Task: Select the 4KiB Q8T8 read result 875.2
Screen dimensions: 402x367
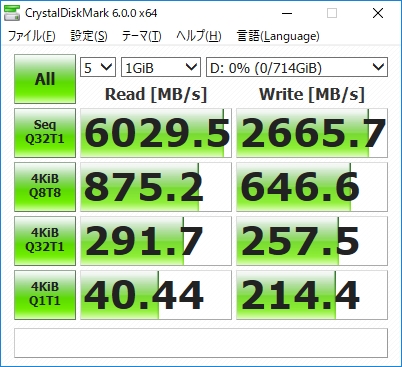Action: tap(156, 187)
